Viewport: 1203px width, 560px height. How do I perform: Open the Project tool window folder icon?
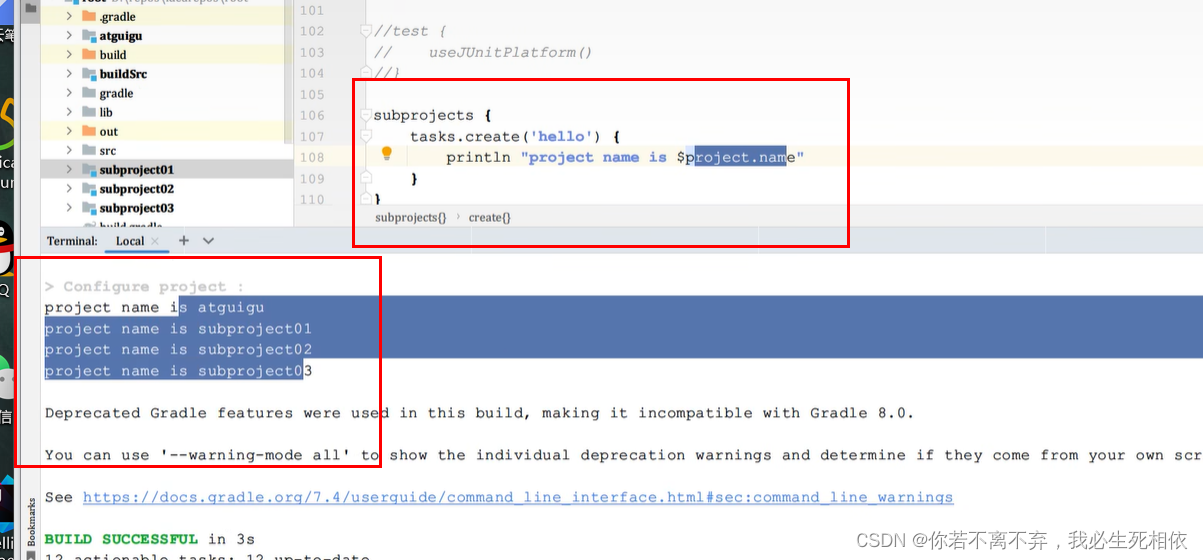[x=30, y=8]
